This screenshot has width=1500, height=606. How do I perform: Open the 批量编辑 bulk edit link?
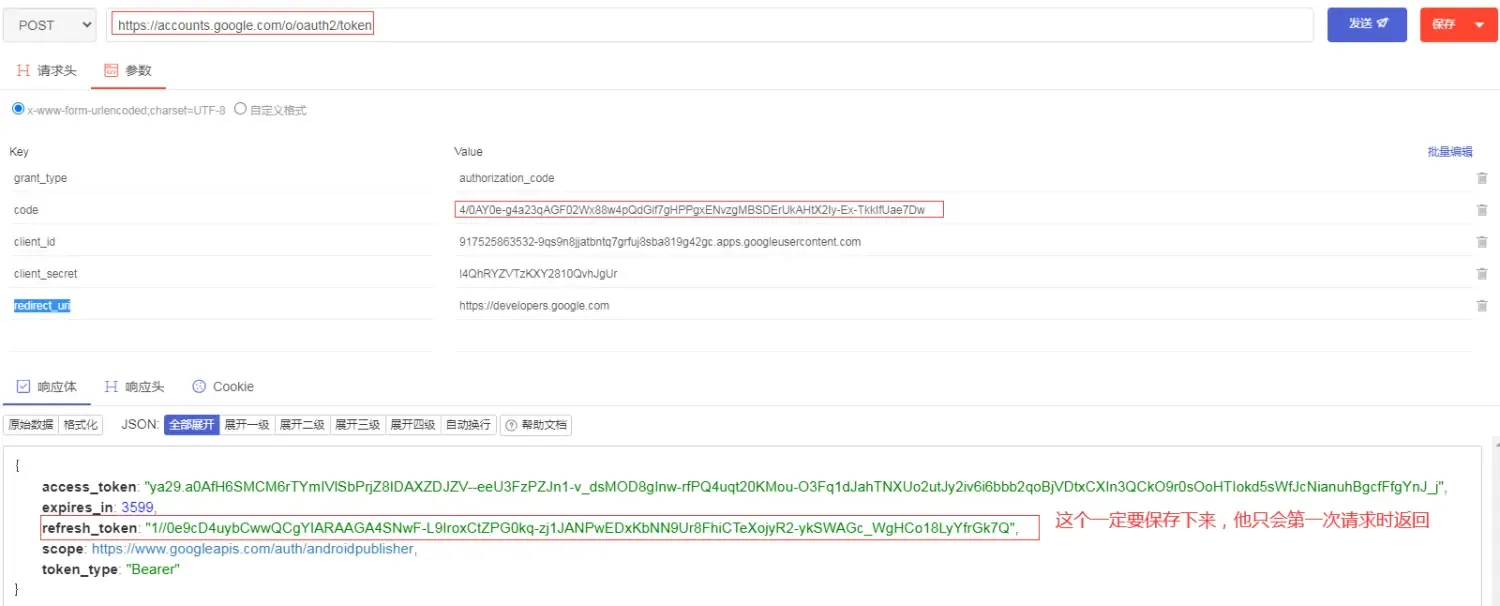click(1450, 152)
